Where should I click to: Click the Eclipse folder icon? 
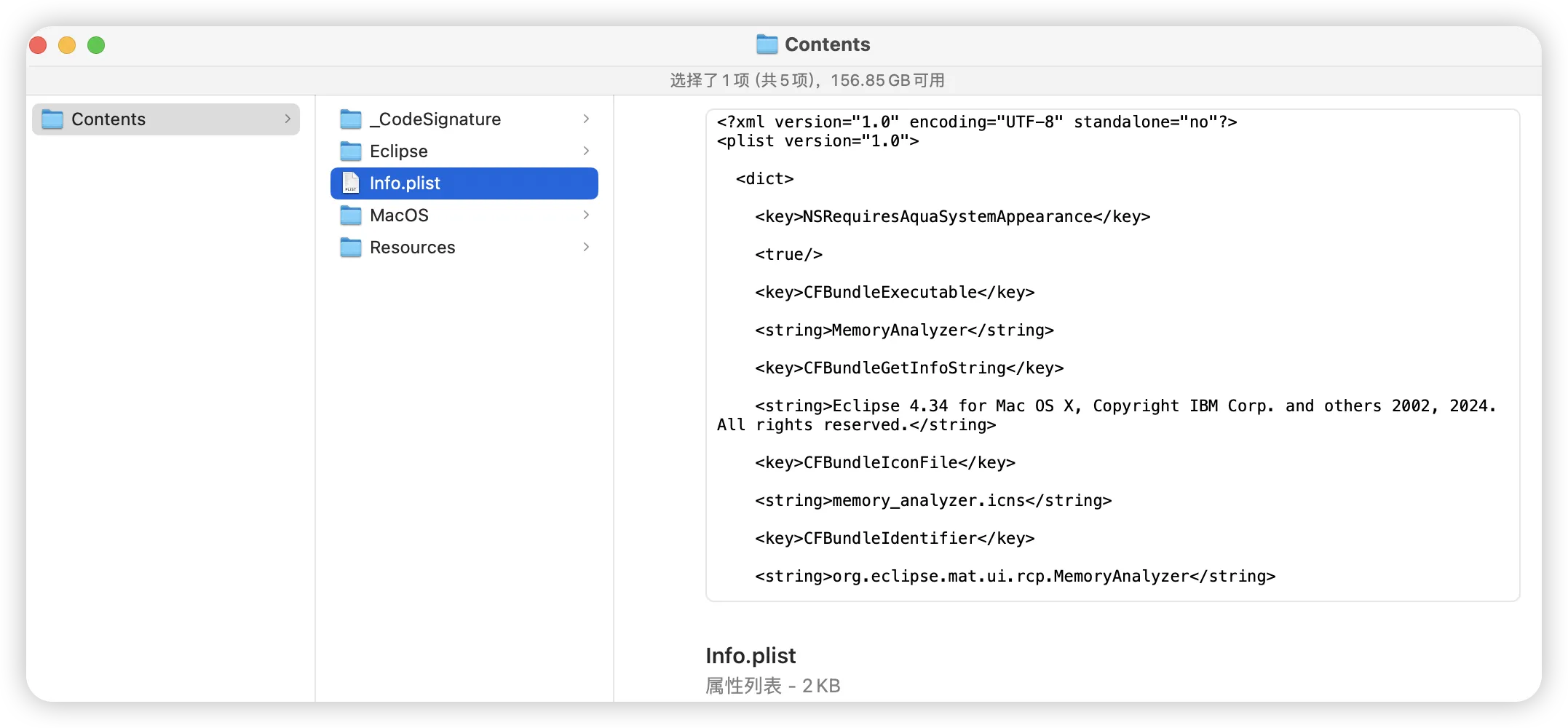click(351, 151)
